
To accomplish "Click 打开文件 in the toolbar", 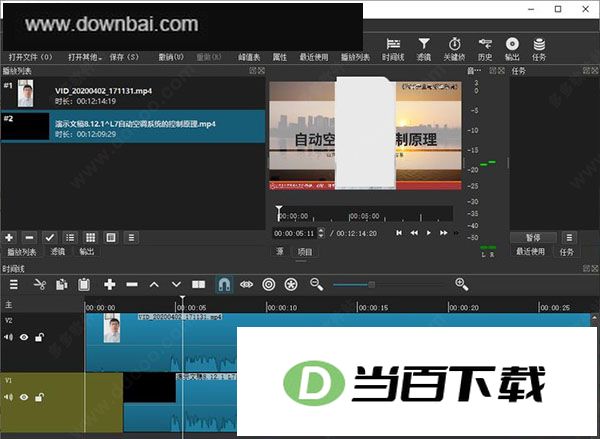I will pyautogui.click(x=30, y=57).
